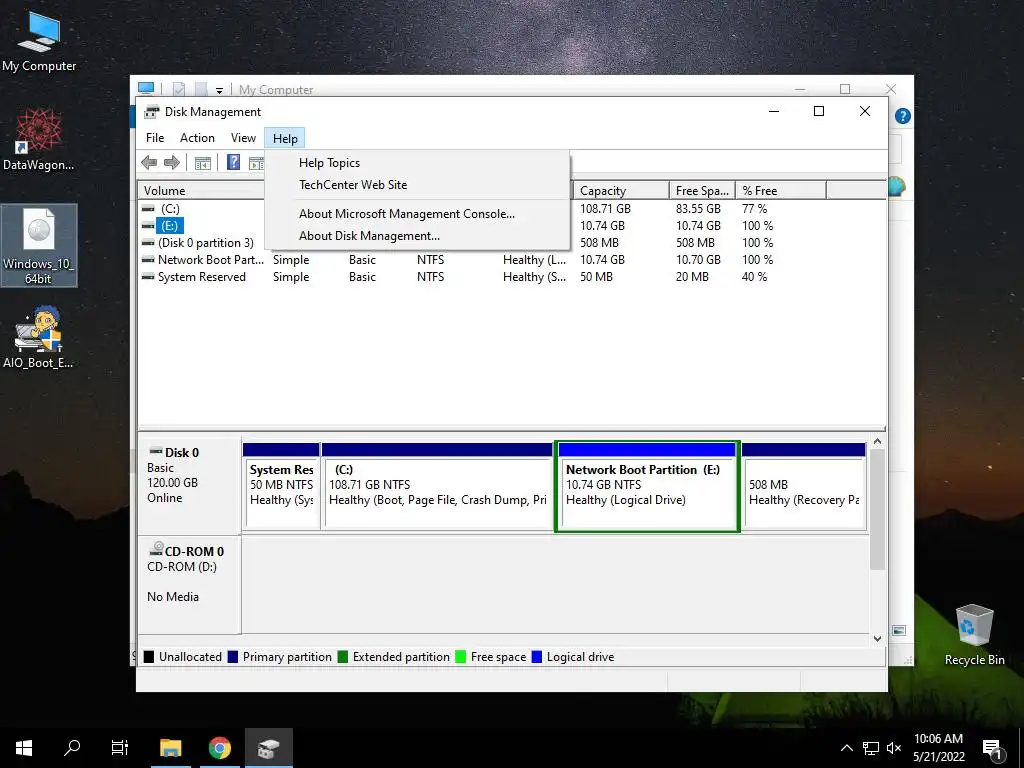
Task: Show hidden icons tray chevron
Action: pos(846,748)
